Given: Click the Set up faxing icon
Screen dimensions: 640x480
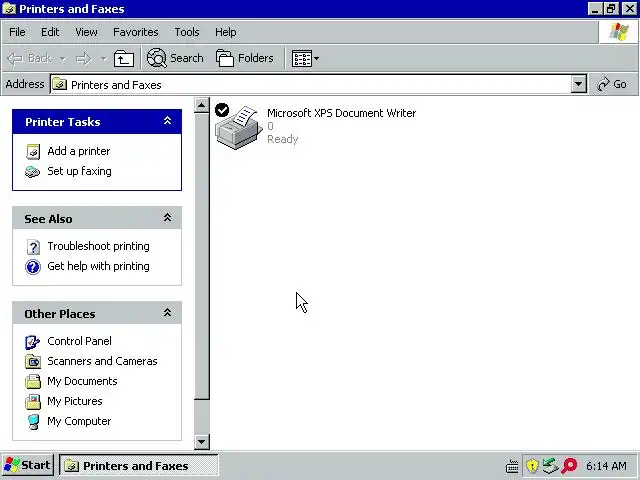Looking at the screenshot, I should (32, 172).
